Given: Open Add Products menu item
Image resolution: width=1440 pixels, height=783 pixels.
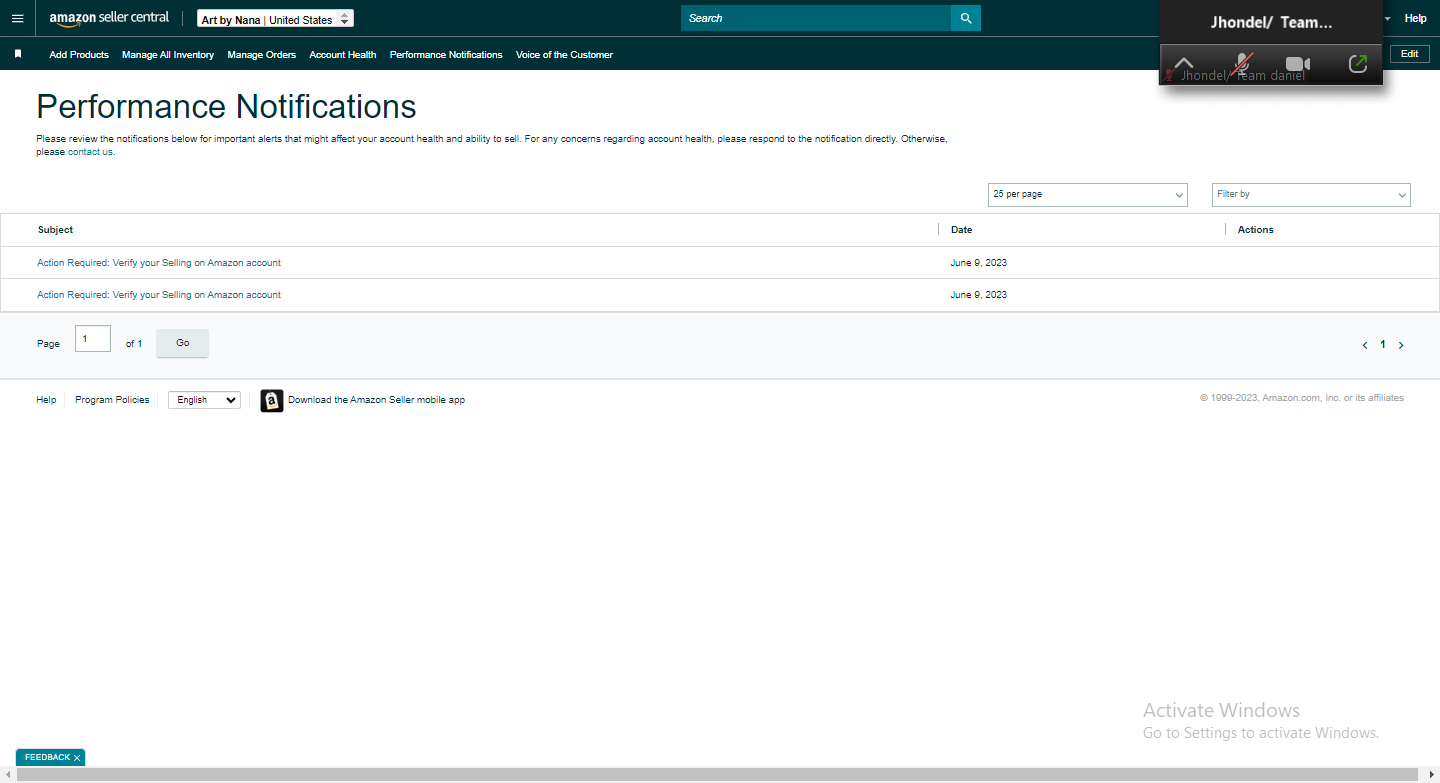Looking at the screenshot, I should pos(79,55).
